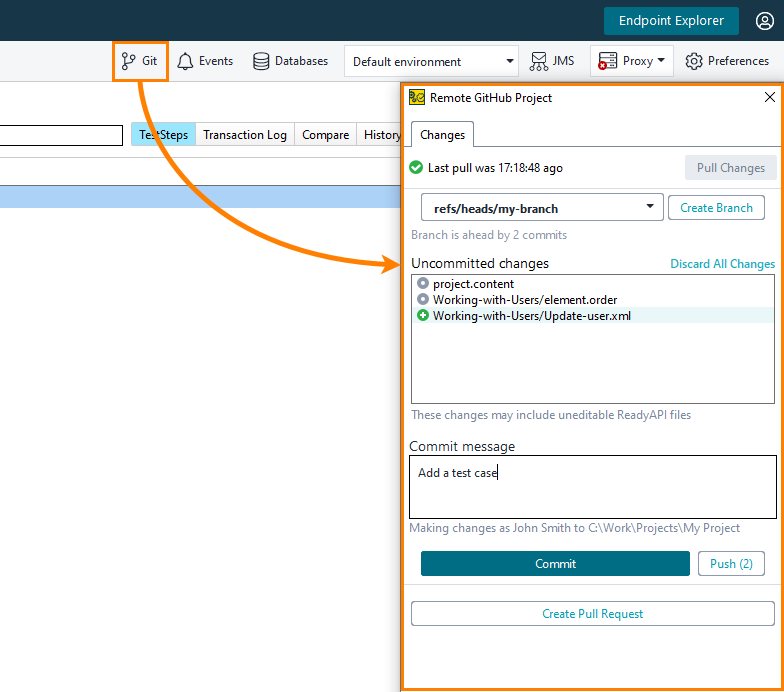Click the Create Pull Request button
784x692 pixels.
coord(592,614)
